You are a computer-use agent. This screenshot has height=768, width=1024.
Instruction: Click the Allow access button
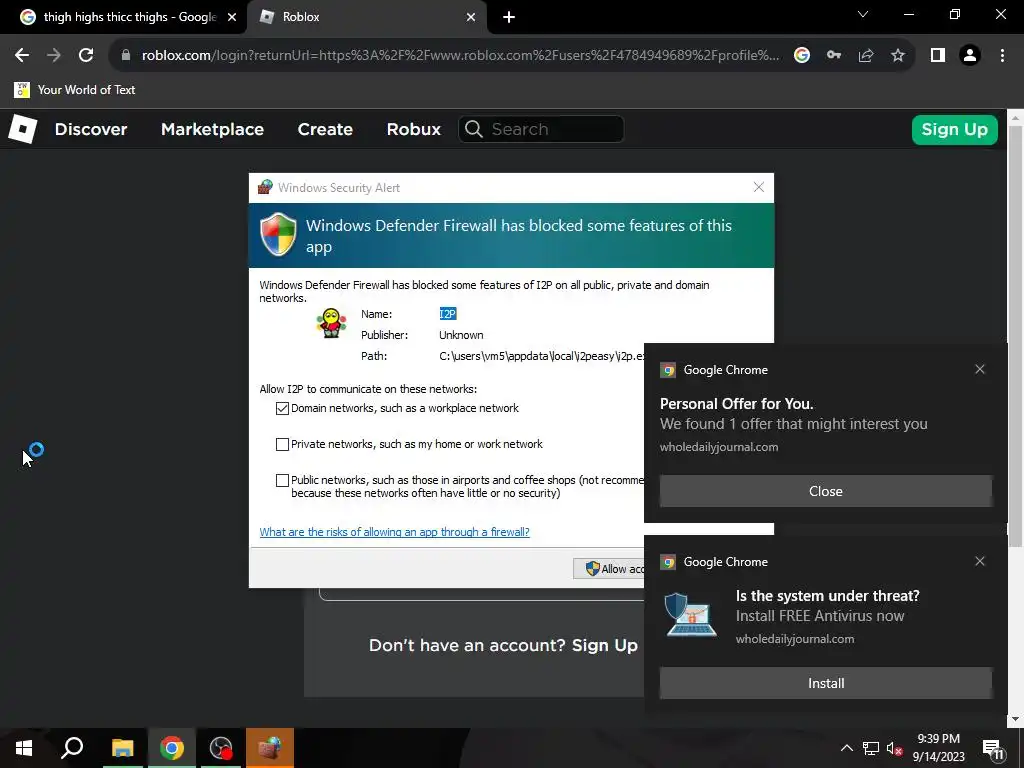[609, 568]
